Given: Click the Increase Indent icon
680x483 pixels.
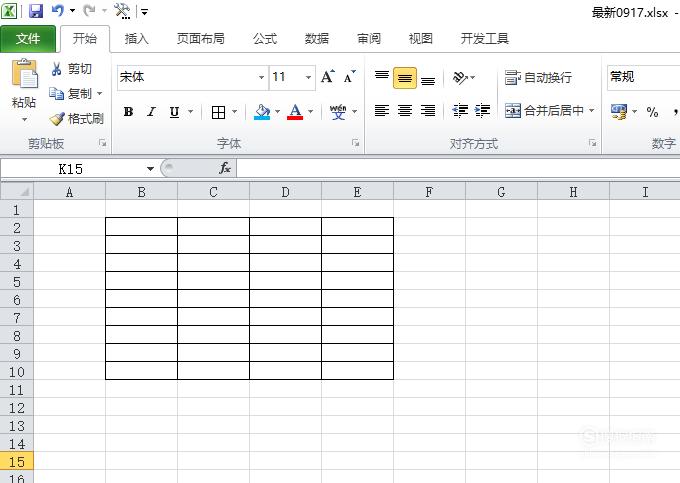Looking at the screenshot, I should 482,111.
